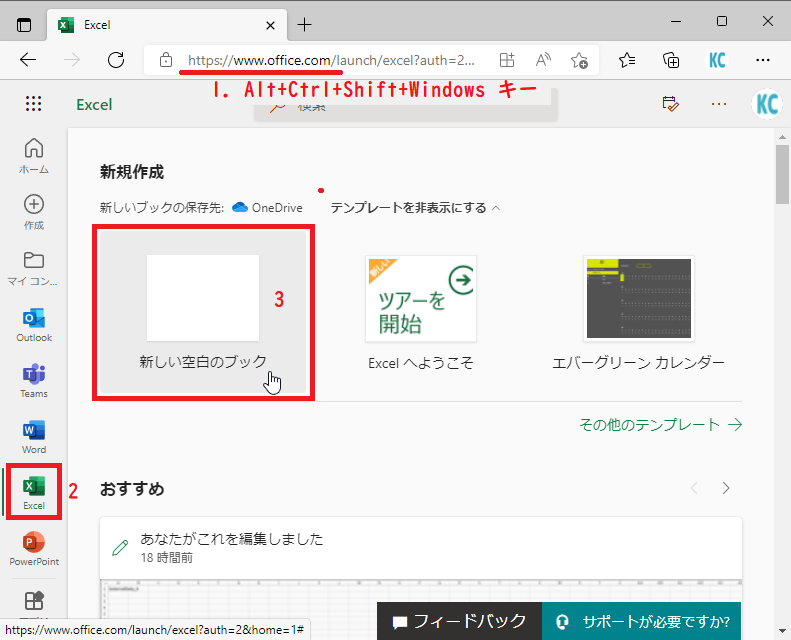Viewport: 791px width, 640px height.
Task: Launch Outlook from sidebar
Action: pyautogui.click(x=34, y=325)
